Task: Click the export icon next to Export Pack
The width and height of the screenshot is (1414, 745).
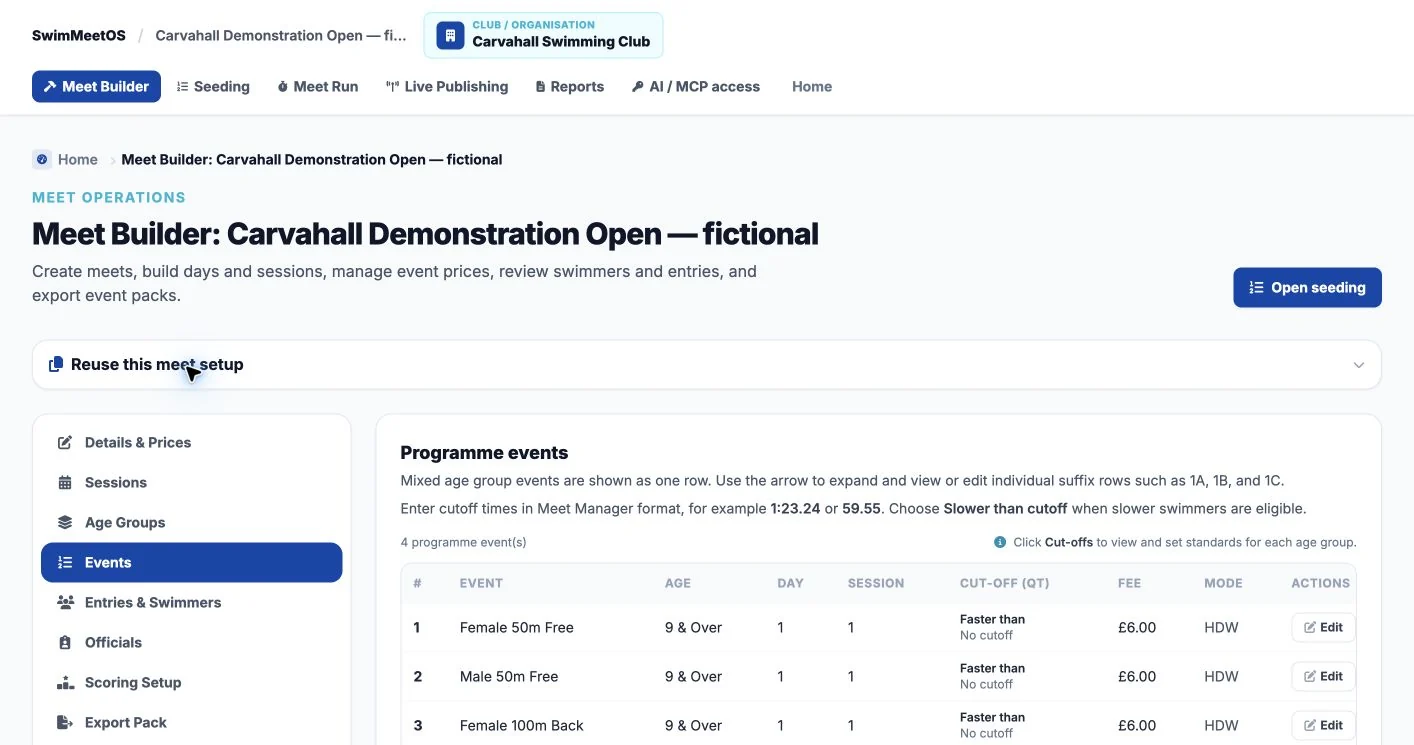Action: [65, 722]
